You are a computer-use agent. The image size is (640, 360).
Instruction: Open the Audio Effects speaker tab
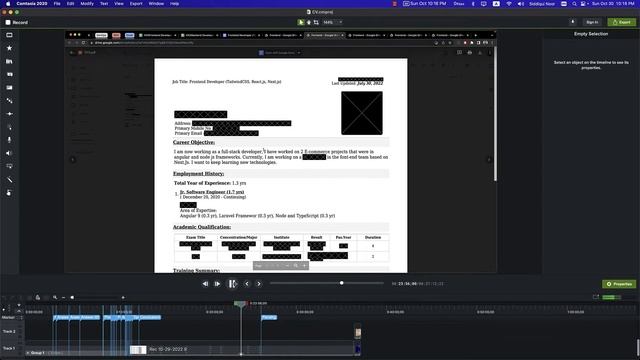click(x=9, y=153)
